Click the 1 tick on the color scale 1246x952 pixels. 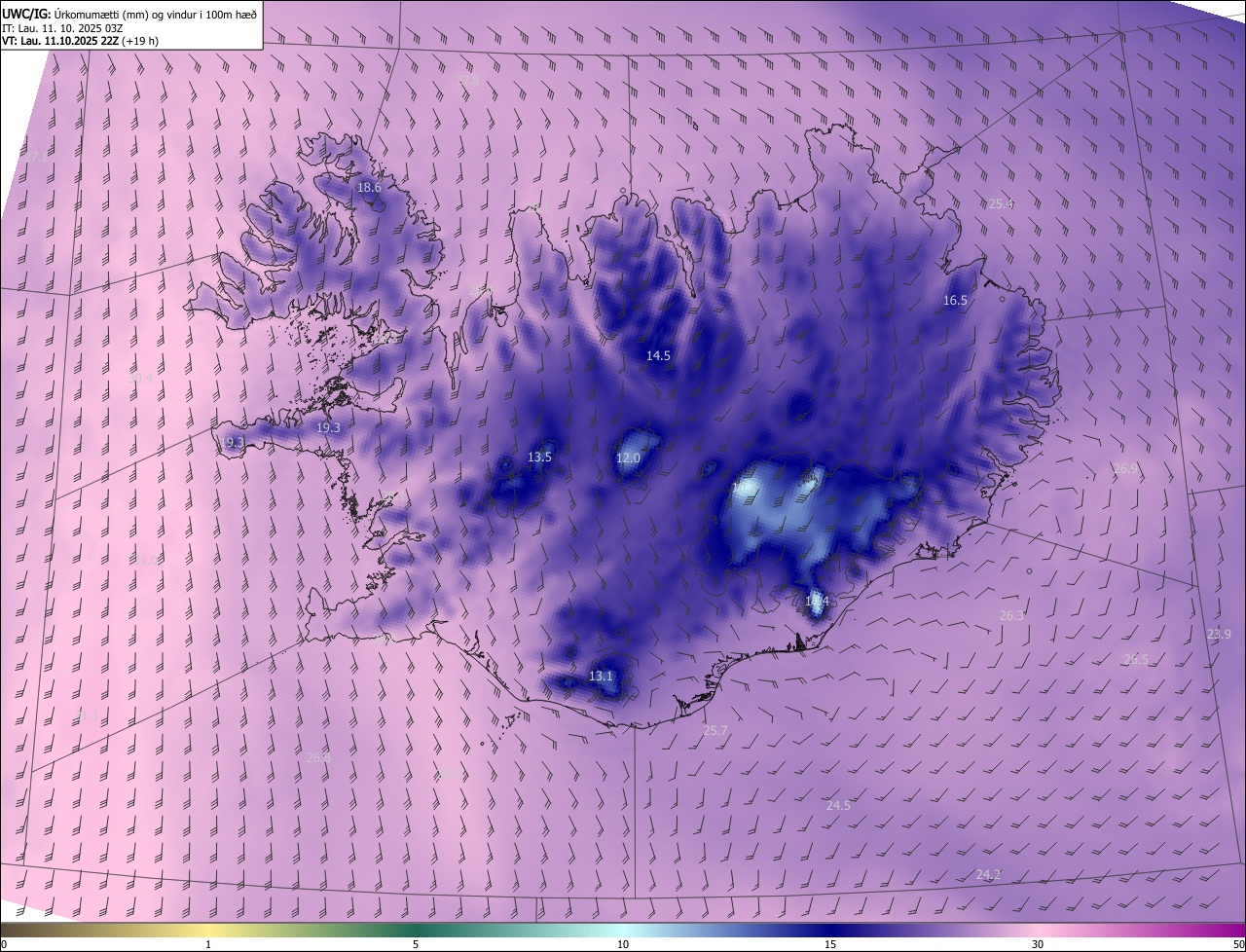[x=208, y=944]
